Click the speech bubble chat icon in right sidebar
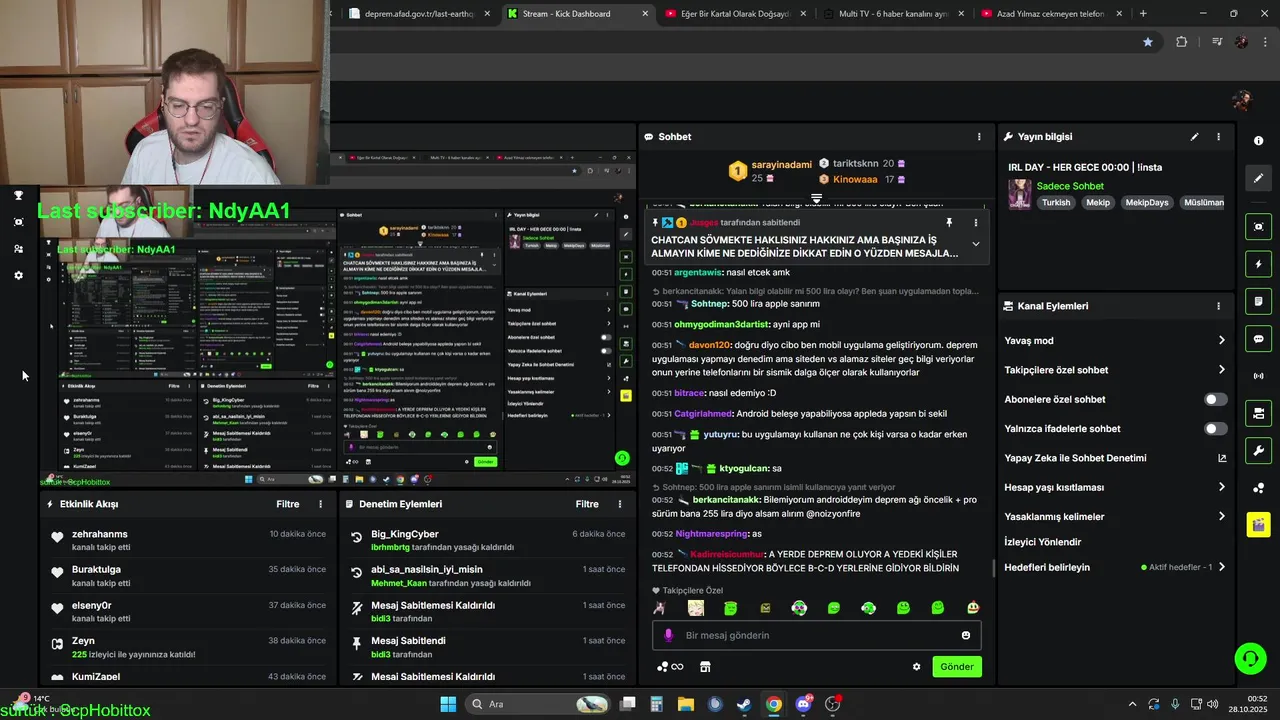The height and width of the screenshot is (720, 1280). click(1259, 339)
